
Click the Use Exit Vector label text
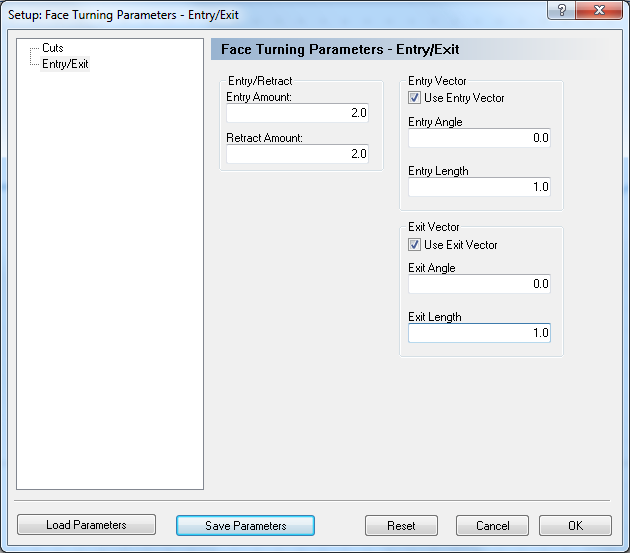point(461,245)
